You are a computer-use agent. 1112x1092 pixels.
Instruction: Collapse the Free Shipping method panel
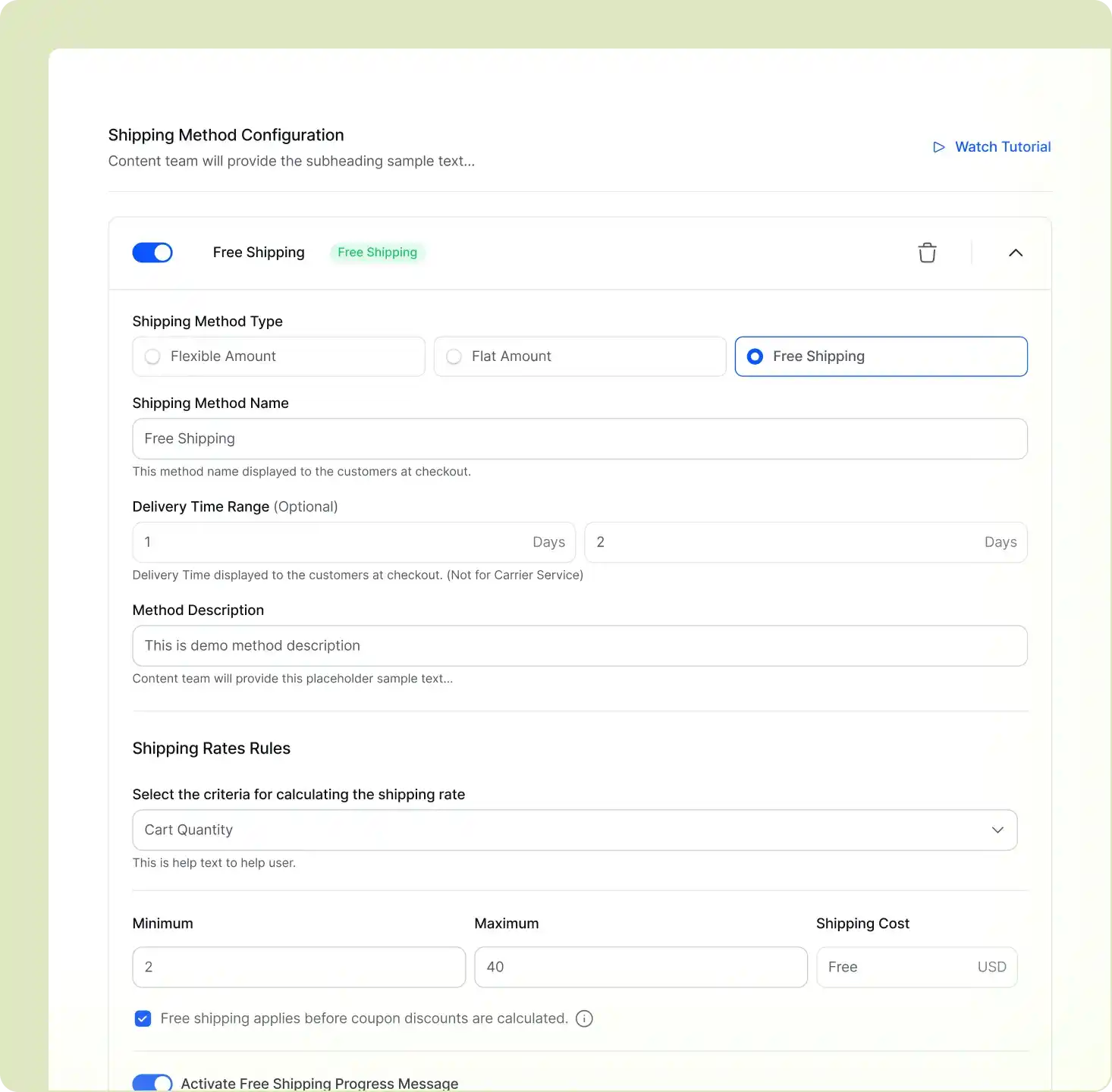tap(1016, 253)
